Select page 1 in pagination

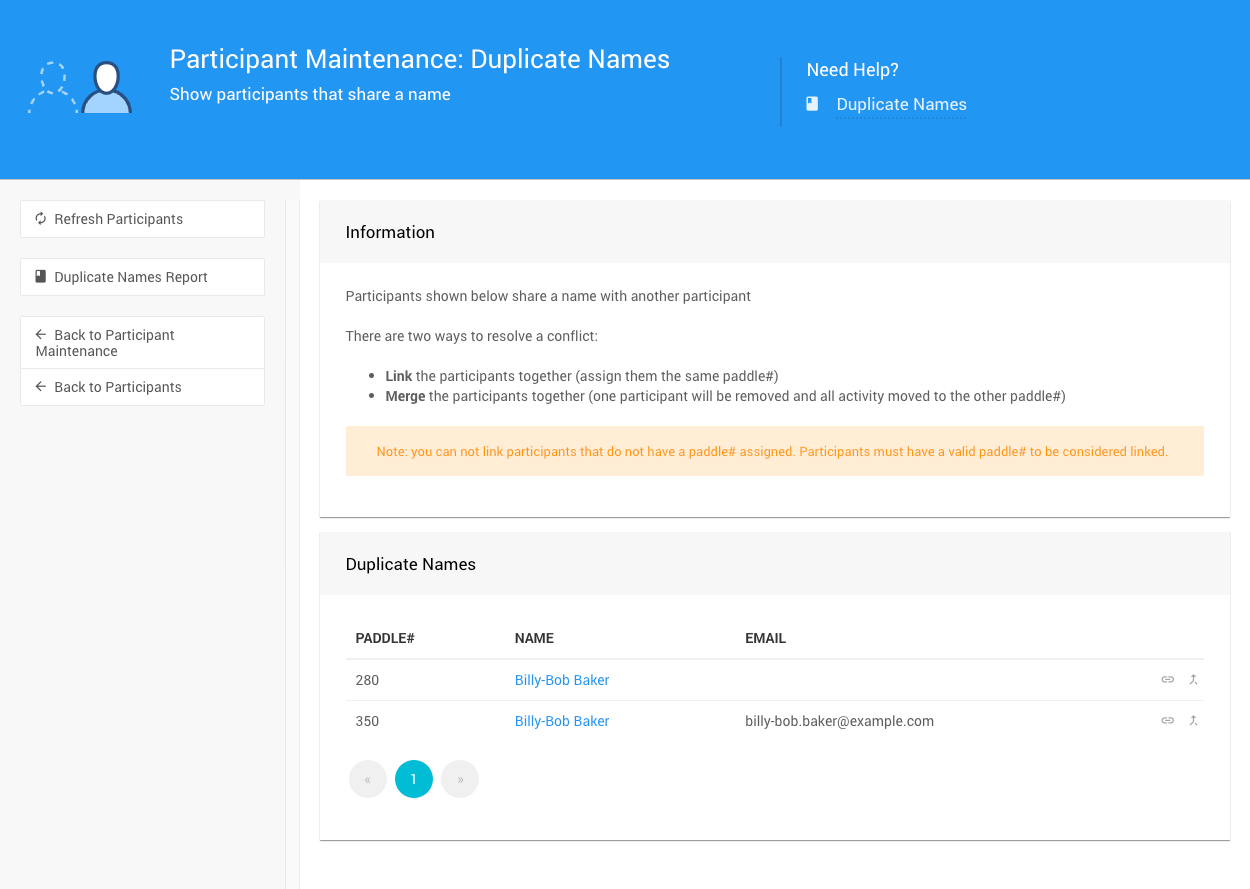414,779
